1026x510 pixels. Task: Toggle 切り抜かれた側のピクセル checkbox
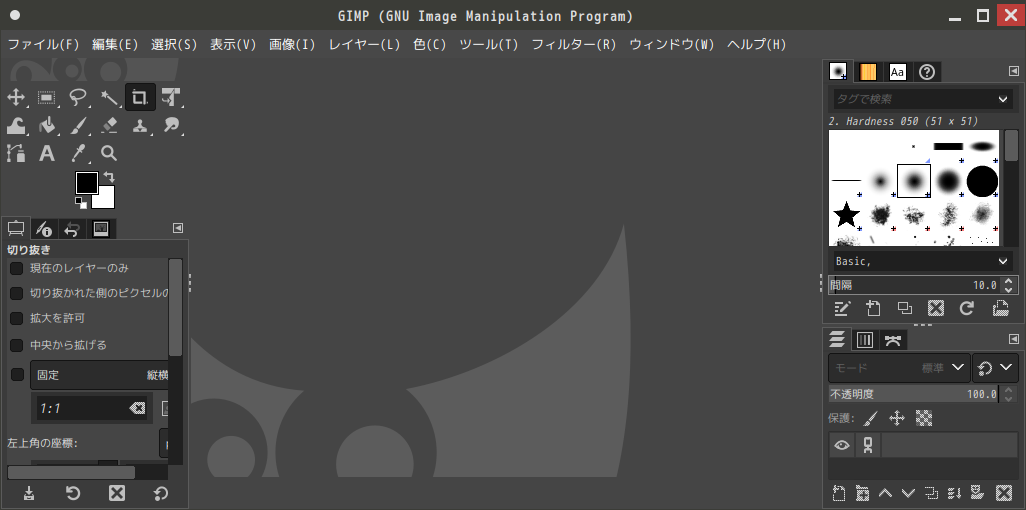(17, 293)
